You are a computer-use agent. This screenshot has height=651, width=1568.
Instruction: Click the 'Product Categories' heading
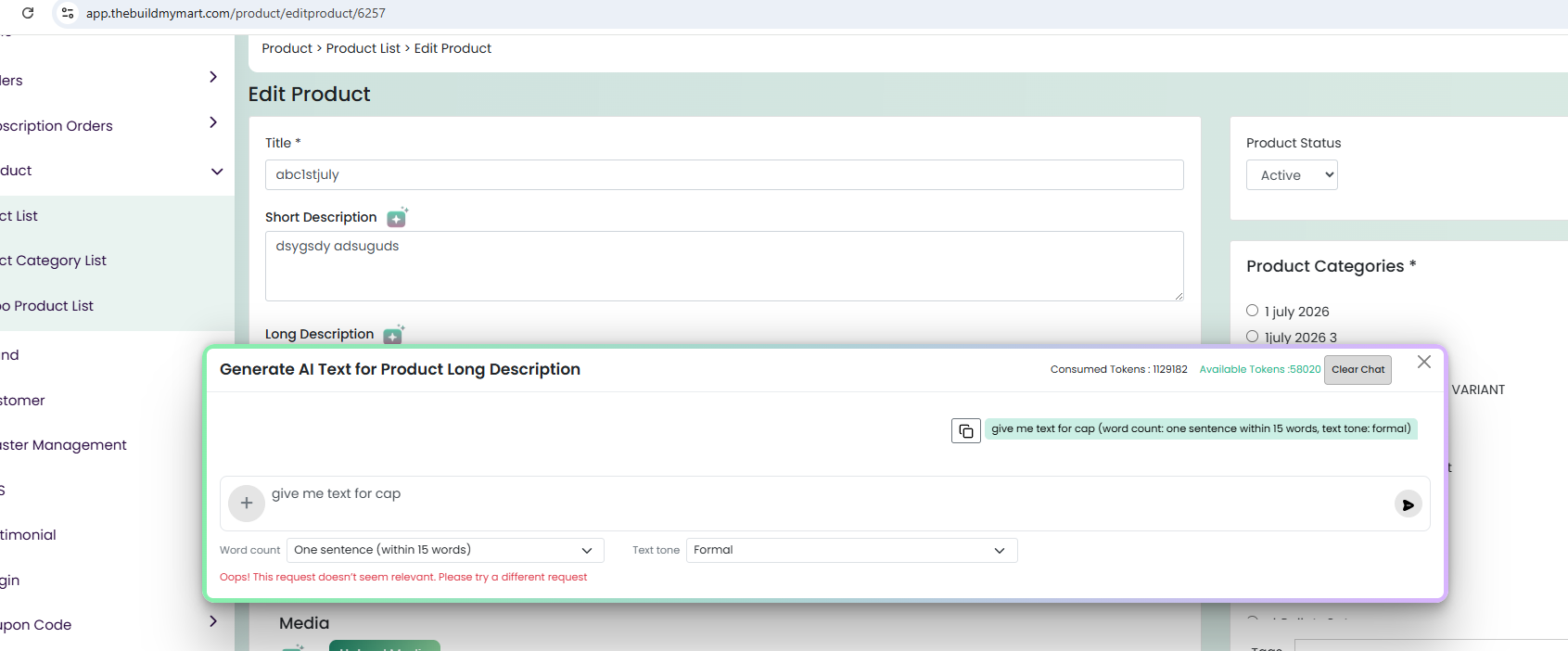(x=1331, y=266)
